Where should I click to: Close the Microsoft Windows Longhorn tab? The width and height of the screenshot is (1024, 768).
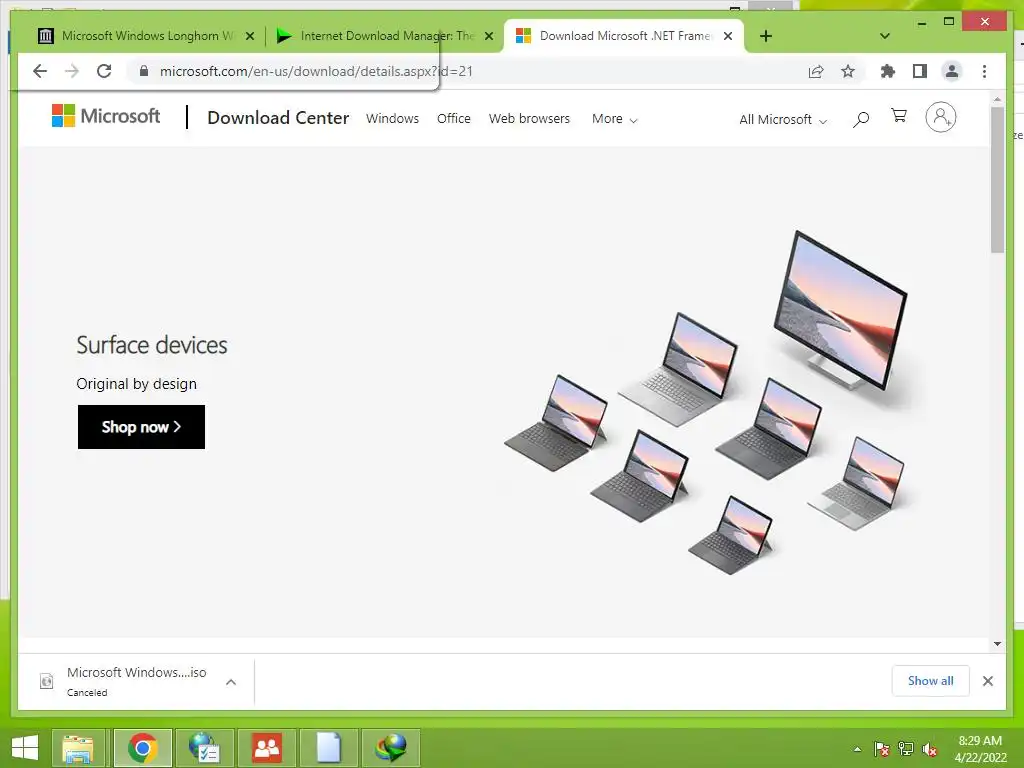tap(249, 37)
